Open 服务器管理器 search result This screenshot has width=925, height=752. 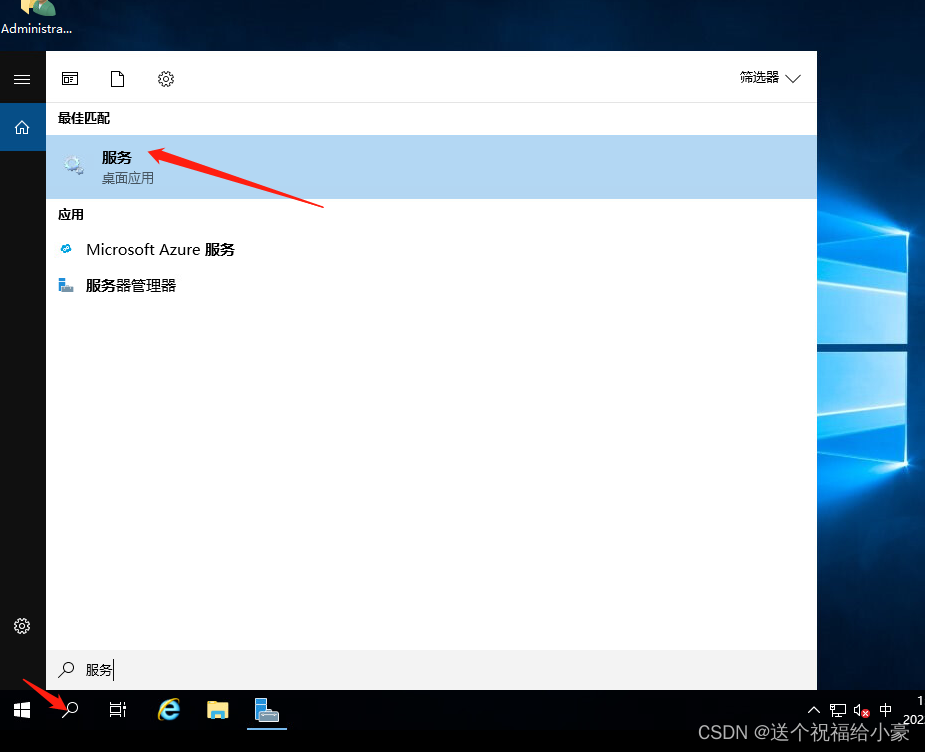pyautogui.click(x=431, y=285)
